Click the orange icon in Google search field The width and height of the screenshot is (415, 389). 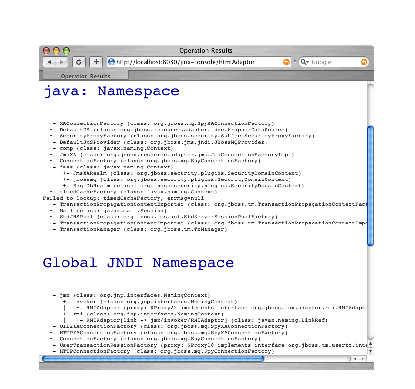click(364, 62)
